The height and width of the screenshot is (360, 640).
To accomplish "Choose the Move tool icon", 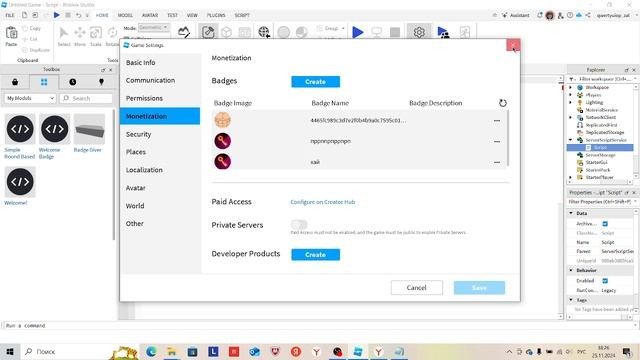I will coord(80,33).
